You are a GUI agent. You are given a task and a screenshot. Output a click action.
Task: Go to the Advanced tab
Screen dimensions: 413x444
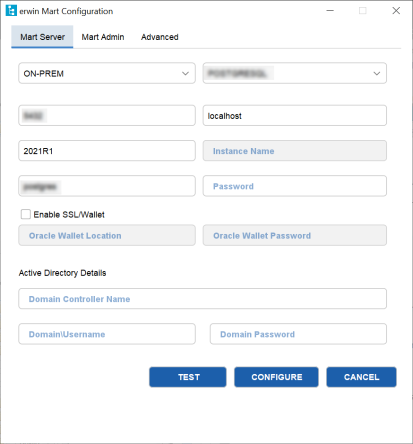160,37
